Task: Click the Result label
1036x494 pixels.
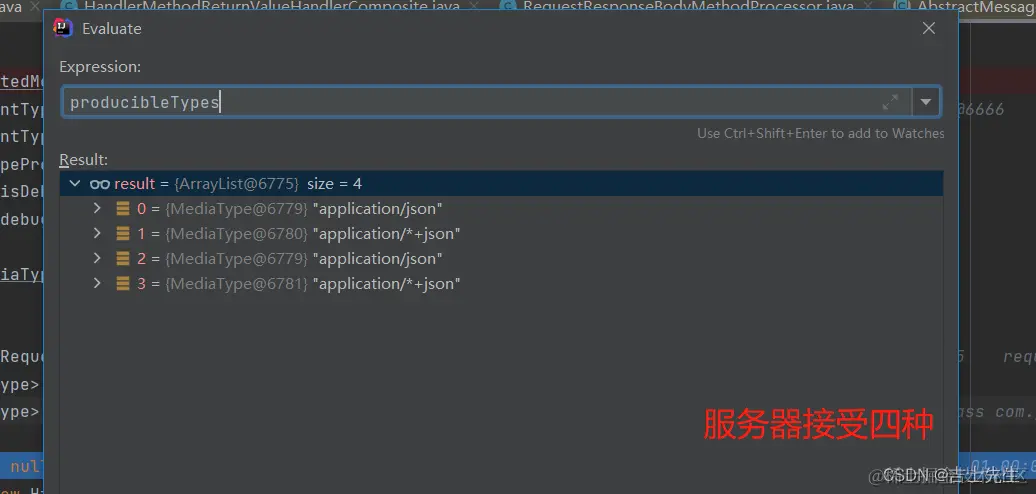Action: click(x=83, y=160)
